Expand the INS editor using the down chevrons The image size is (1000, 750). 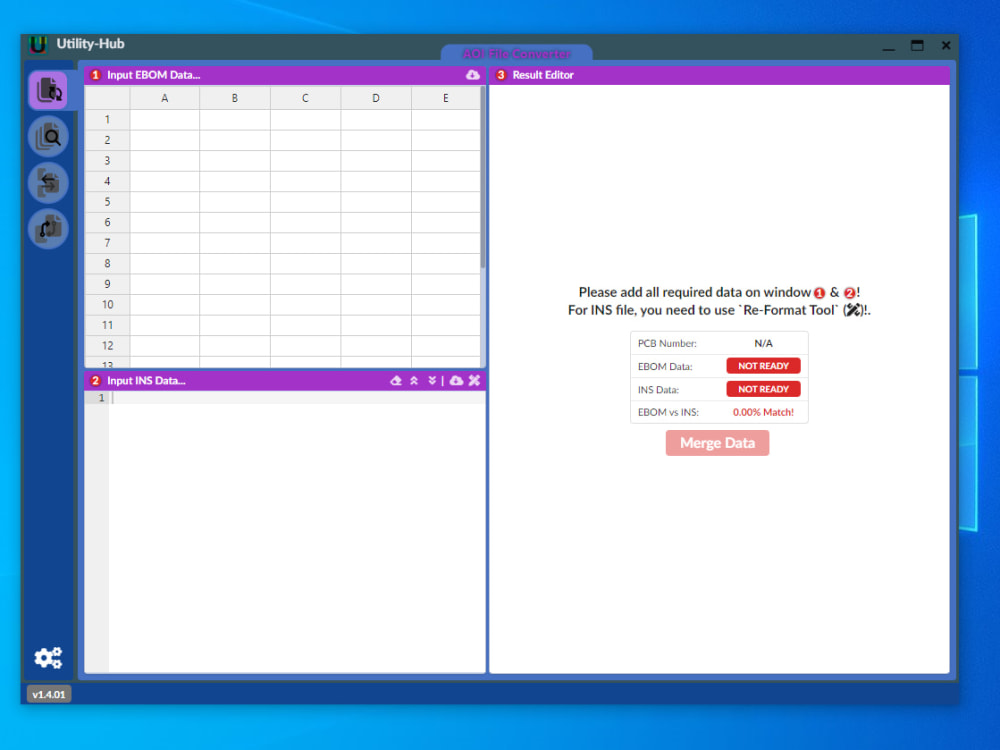pos(432,380)
